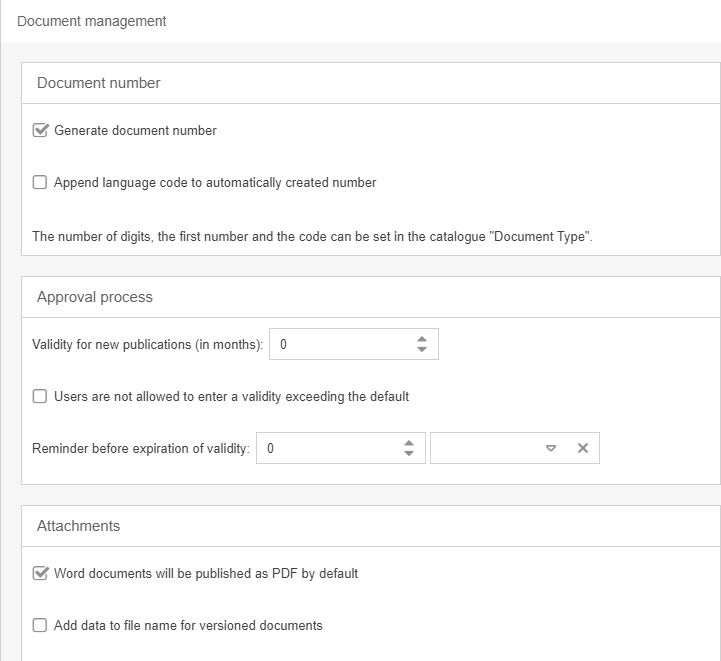Decrease reminder before expiration value
721x661 pixels.
408,454
